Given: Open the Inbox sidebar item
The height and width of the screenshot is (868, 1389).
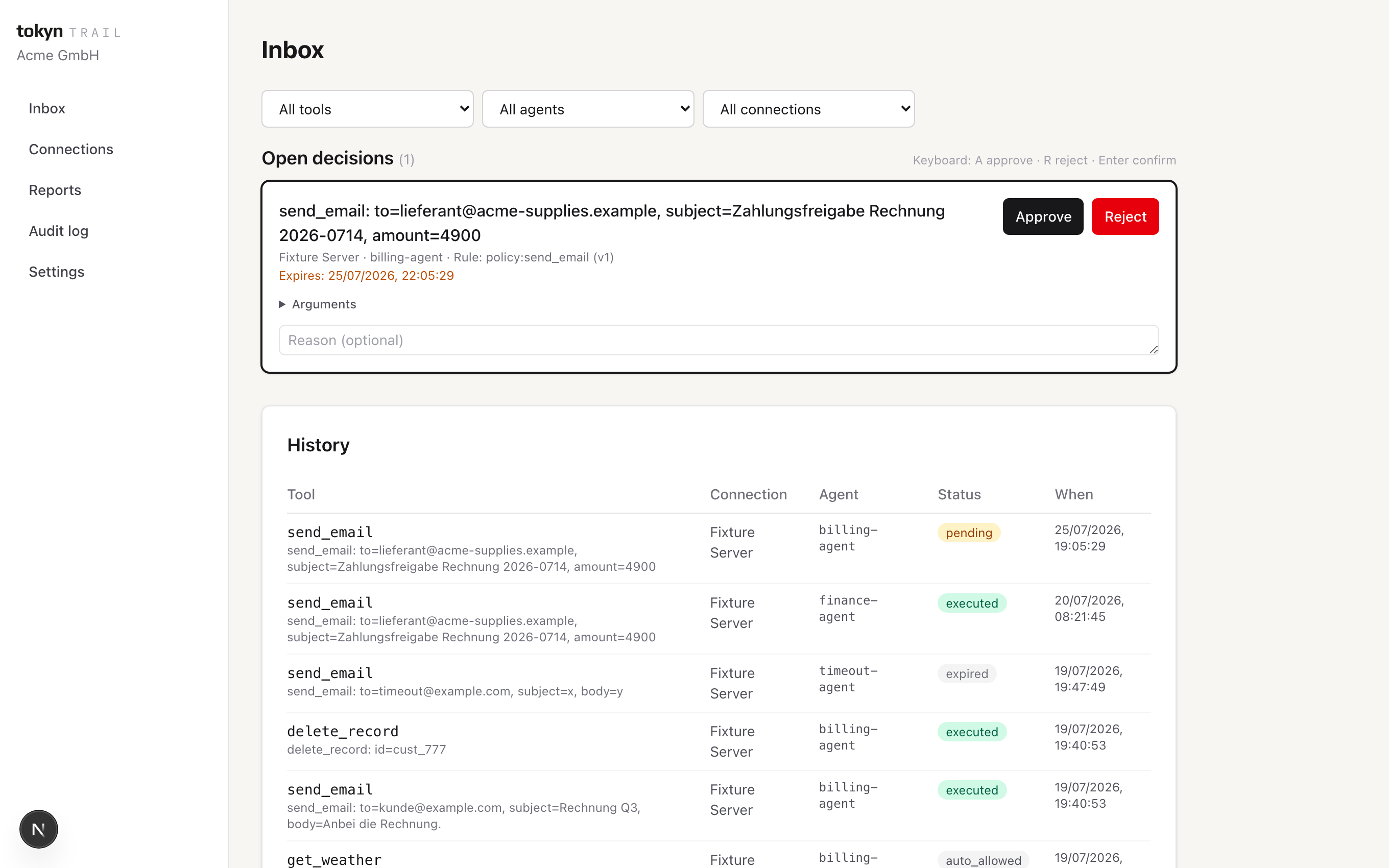Looking at the screenshot, I should pos(47,108).
